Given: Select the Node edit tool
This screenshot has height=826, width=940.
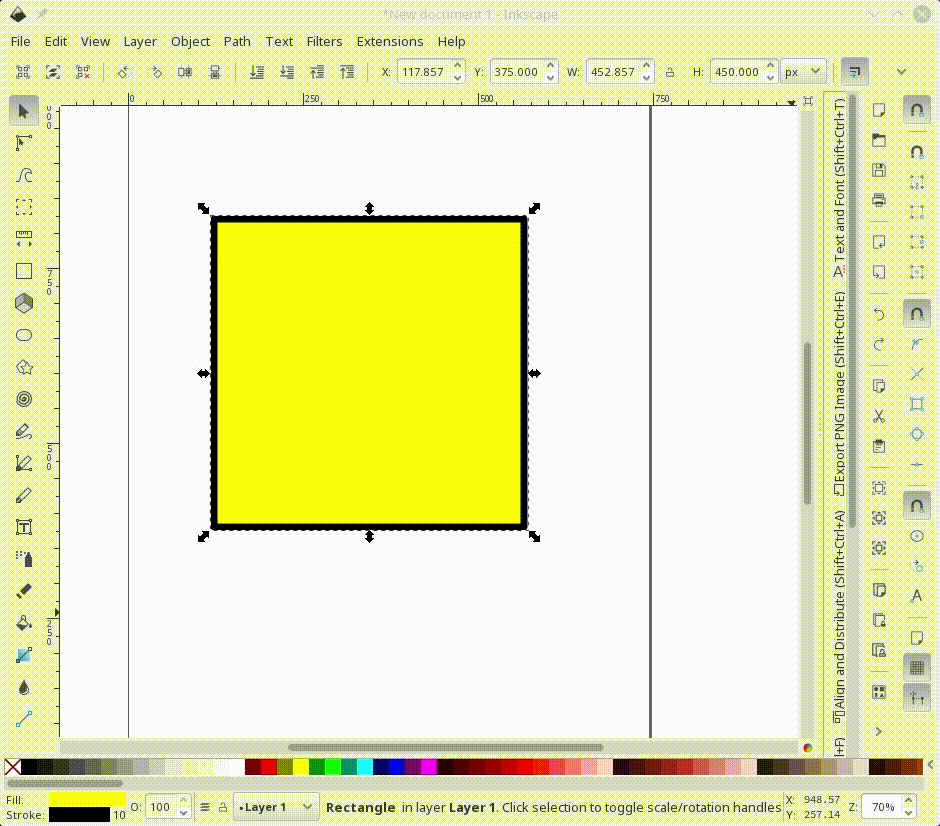Looking at the screenshot, I should 23,143.
